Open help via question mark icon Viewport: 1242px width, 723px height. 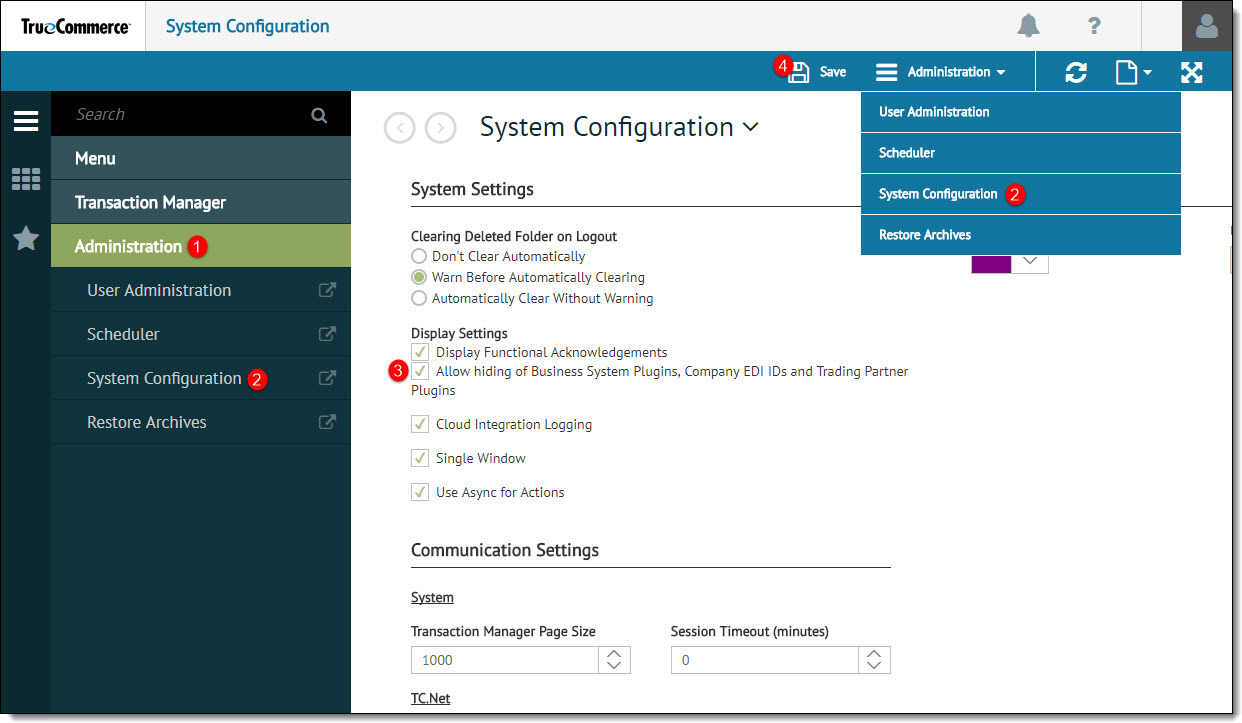(1094, 27)
